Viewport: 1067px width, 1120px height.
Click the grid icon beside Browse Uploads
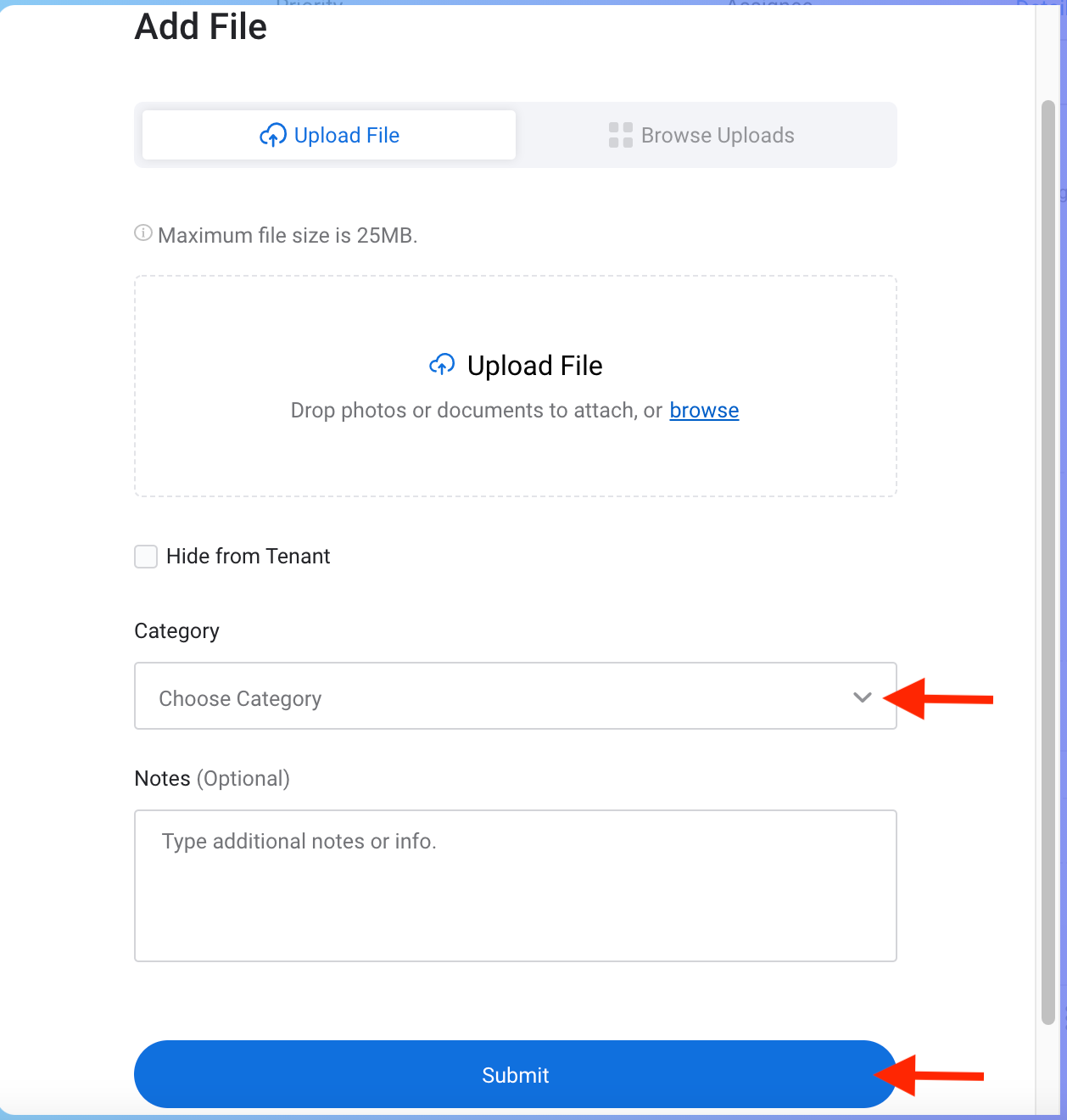(620, 135)
